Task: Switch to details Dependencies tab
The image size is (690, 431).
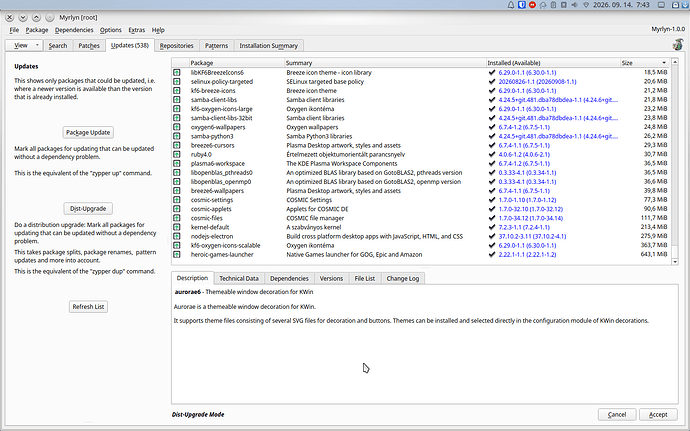Action: tap(289, 278)
